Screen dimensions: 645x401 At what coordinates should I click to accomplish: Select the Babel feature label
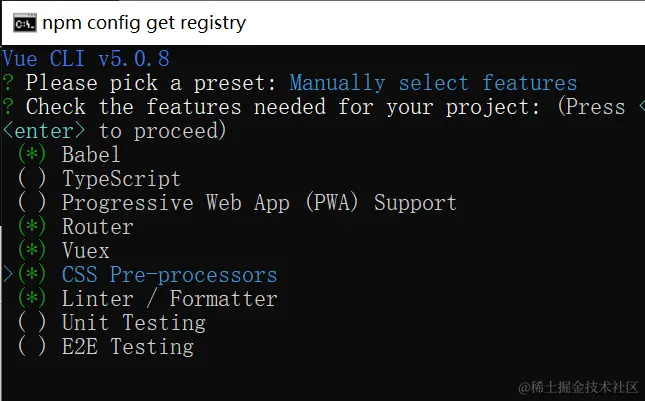tap(91, 155)
